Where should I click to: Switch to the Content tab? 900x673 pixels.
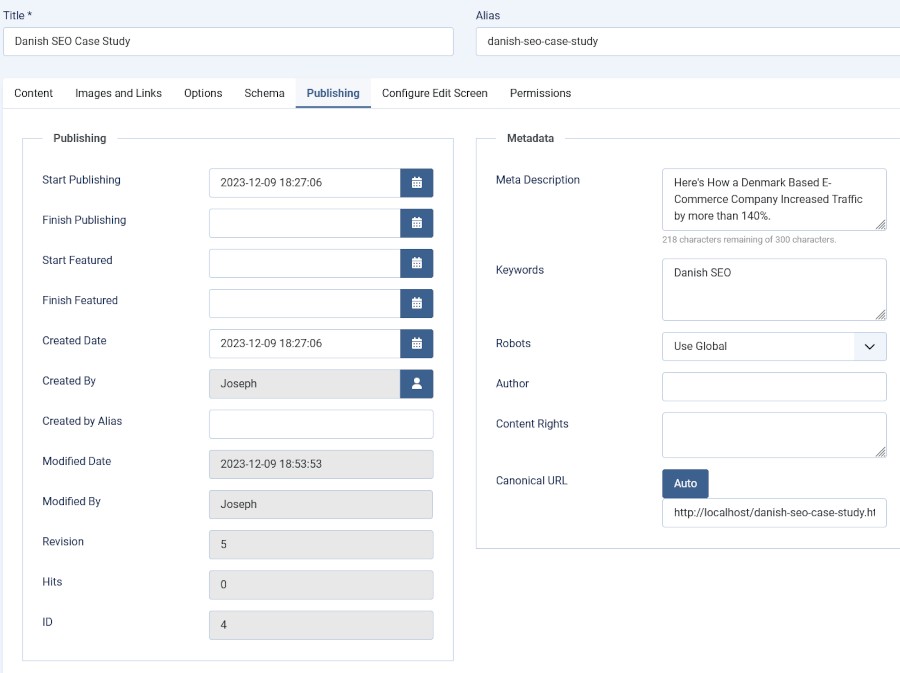click(x=34, y=93)
